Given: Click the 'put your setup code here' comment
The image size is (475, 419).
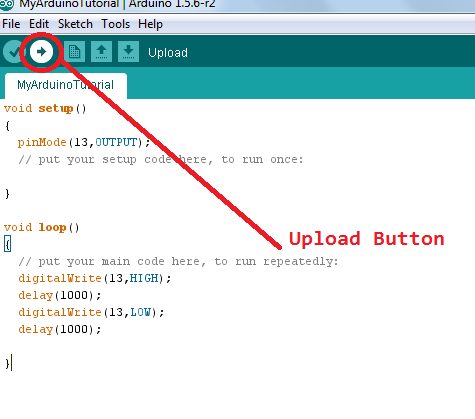Looking at the screenshot, I should pyautogui.click(x=161, y=160).
